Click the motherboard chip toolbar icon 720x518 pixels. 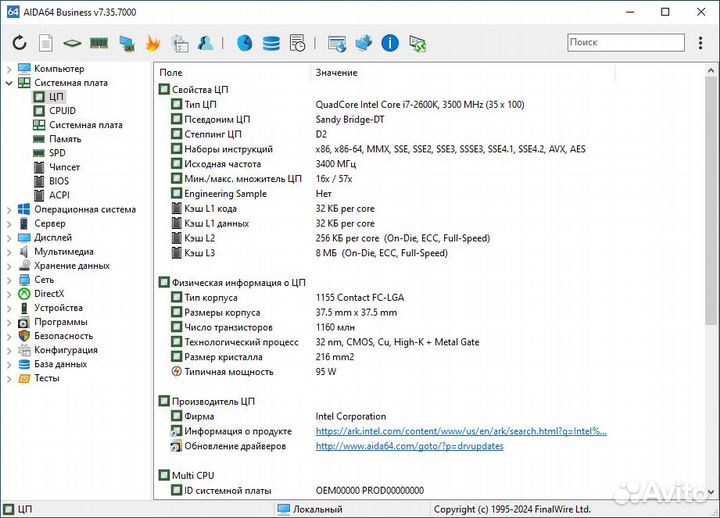(x=72, y=44)
